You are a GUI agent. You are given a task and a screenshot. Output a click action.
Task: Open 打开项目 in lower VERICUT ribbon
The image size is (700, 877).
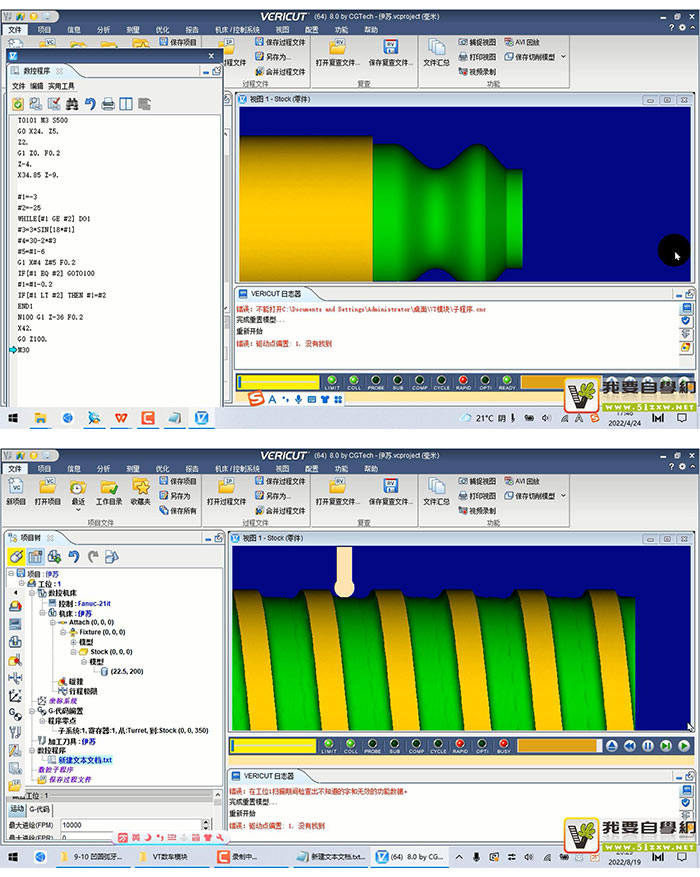(48, 493)
